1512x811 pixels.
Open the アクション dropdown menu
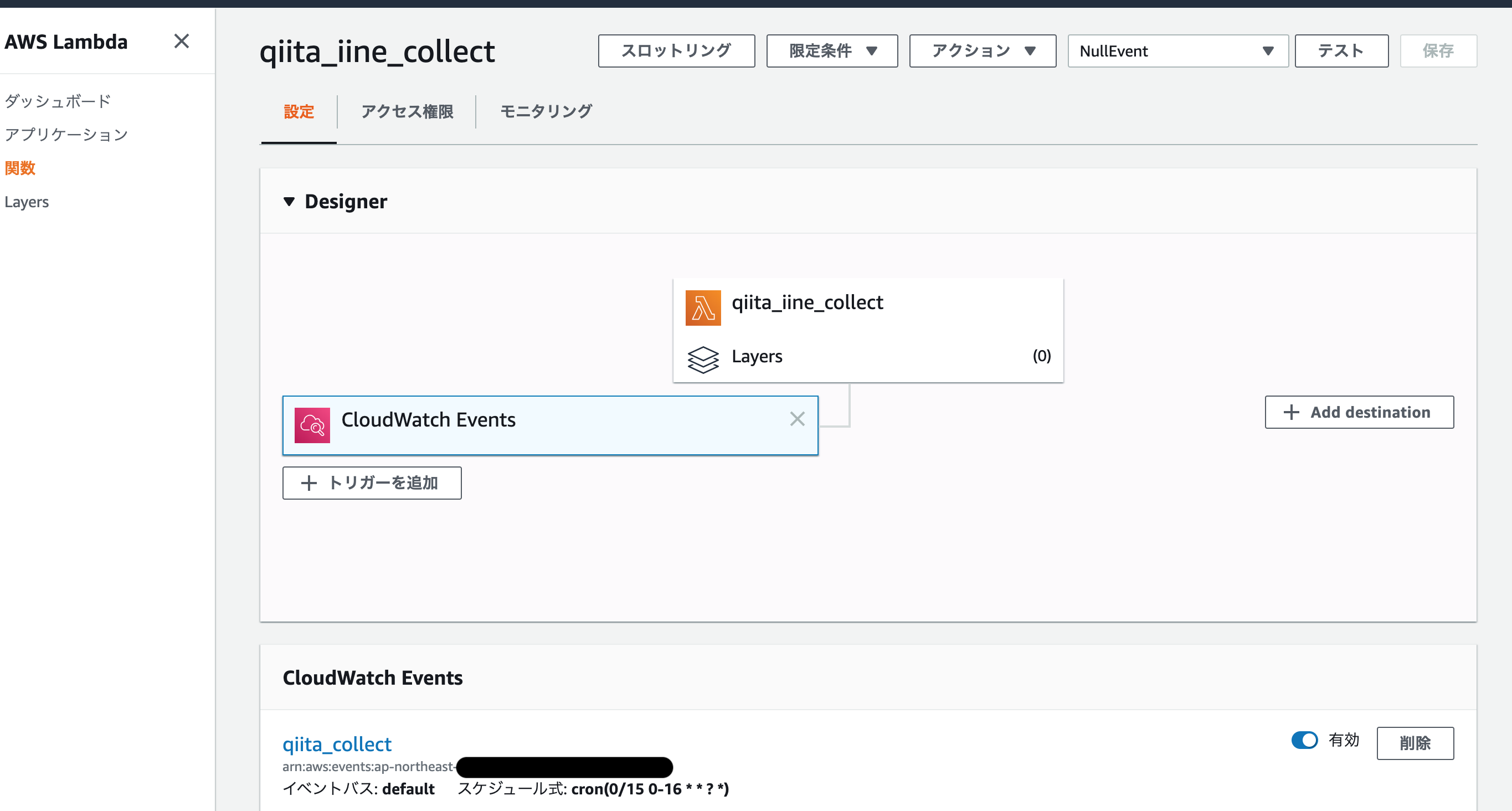982,51
